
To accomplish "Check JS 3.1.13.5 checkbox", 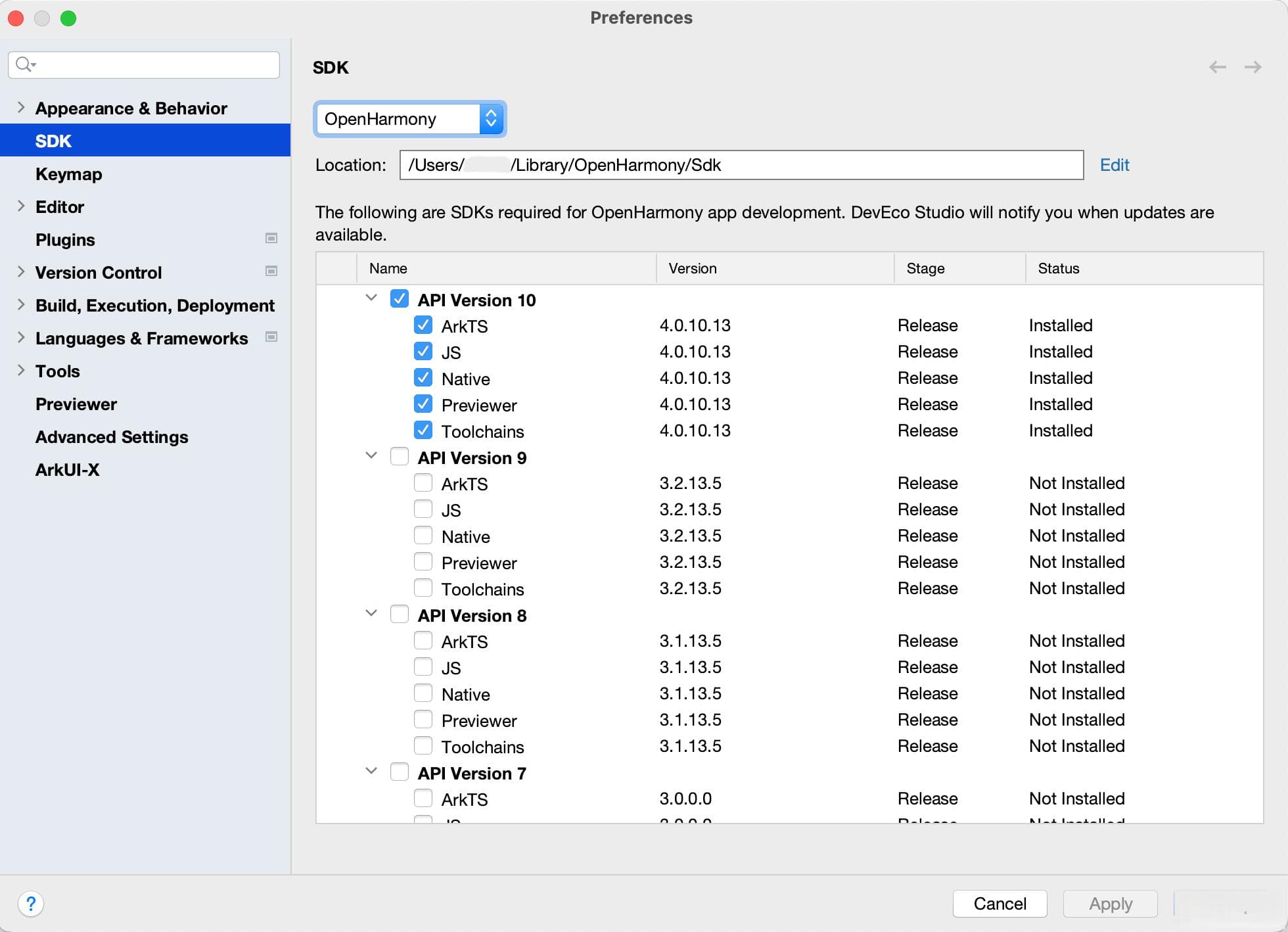I will coord(423,667).
